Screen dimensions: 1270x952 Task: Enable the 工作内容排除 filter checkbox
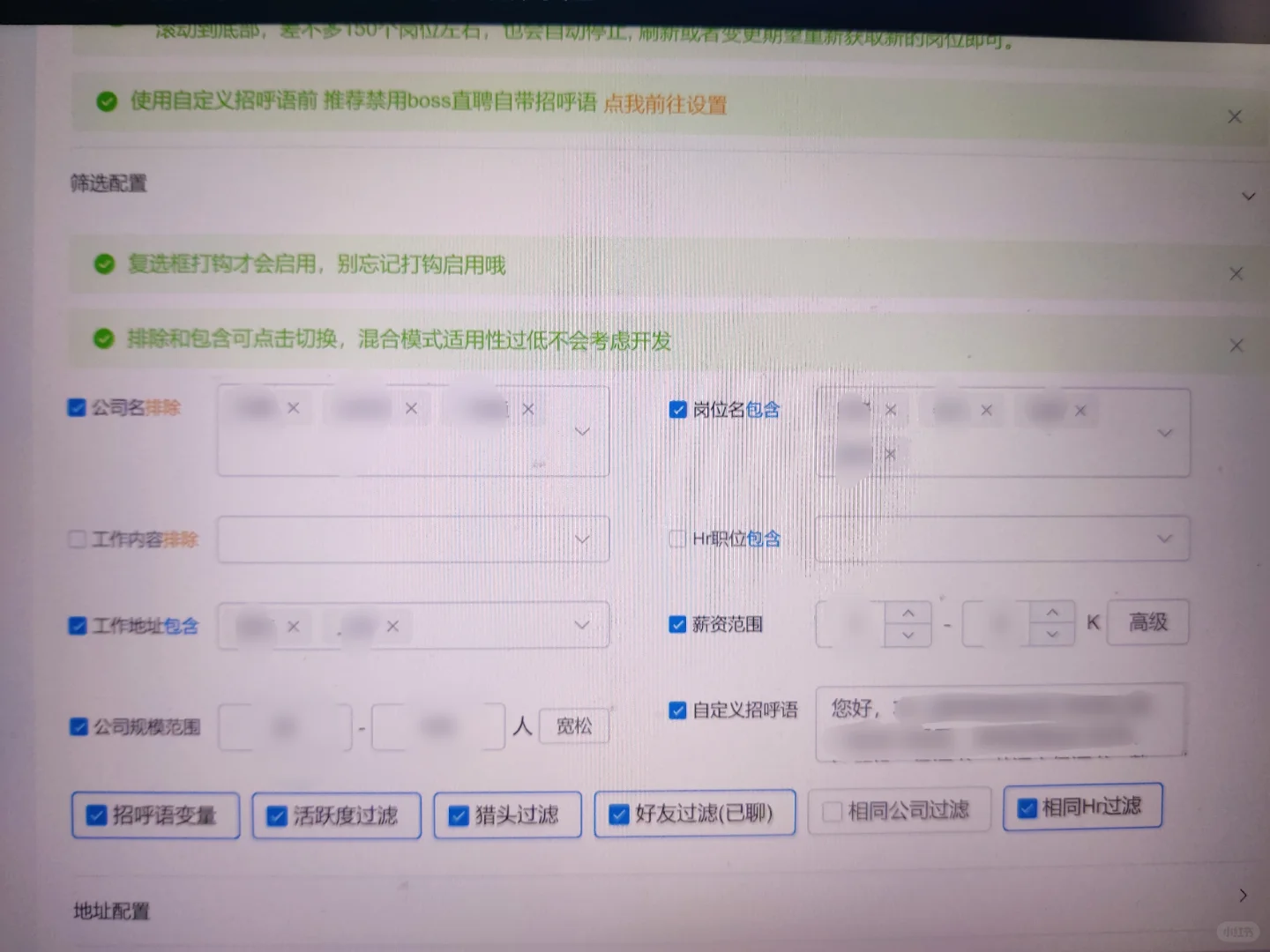(77, 539)
